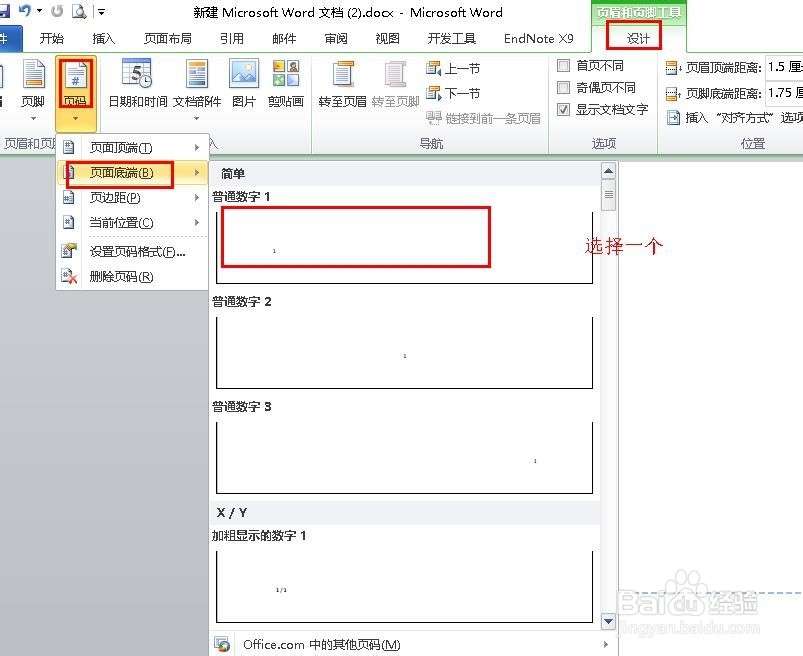
Task: Select 加粗显示的数字 1 thumbnail
Action: point(404,586)
